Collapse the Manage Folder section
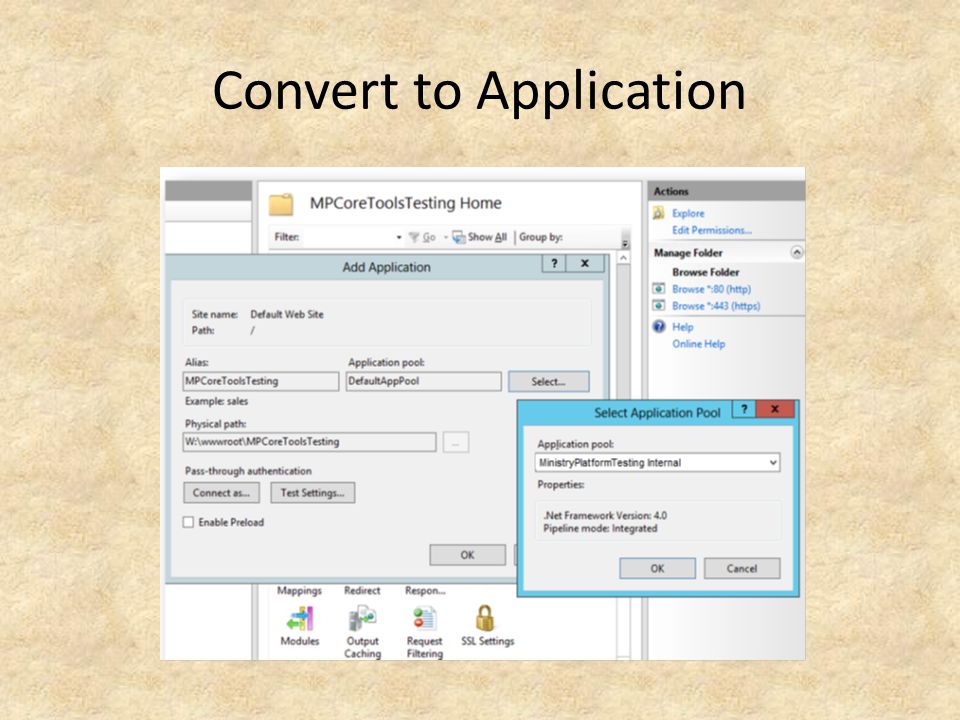Image resolution: width=960 pixels, height=720 pixels. pyautogui.click(x=797, y=252)
